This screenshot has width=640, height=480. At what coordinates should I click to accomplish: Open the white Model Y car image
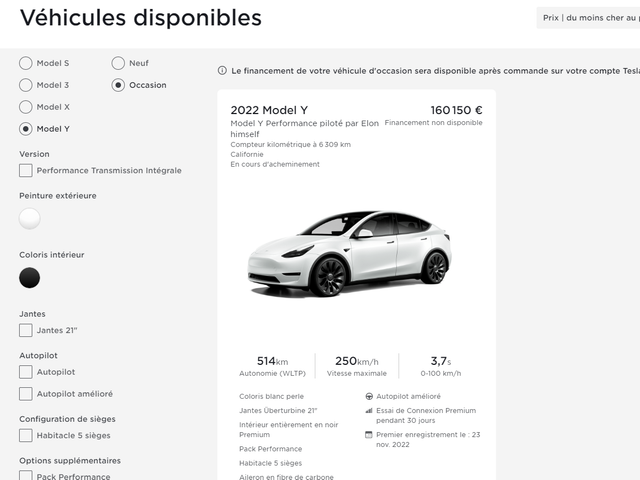349,253
